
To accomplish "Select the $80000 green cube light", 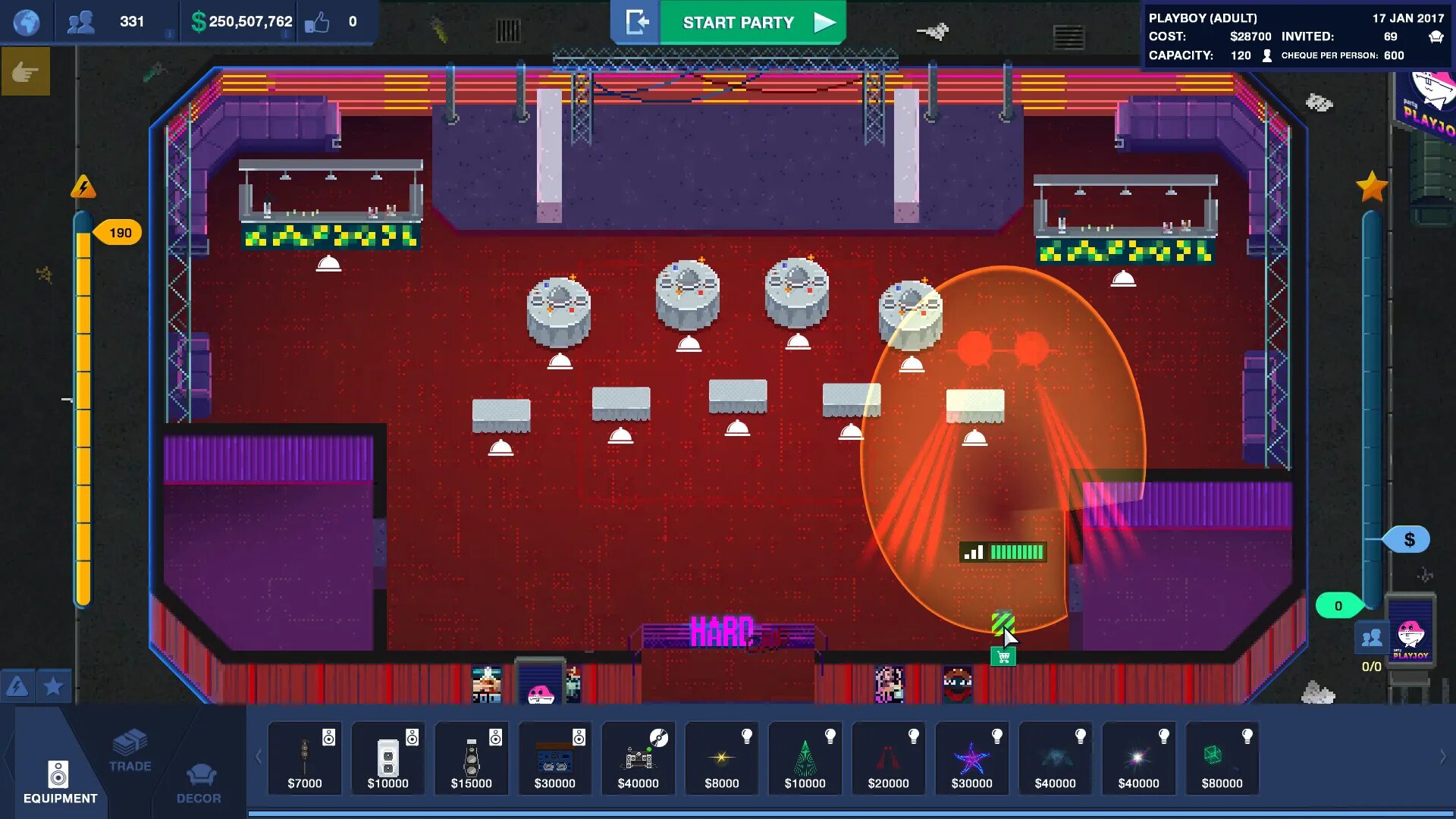I will tap(1222, 758).
